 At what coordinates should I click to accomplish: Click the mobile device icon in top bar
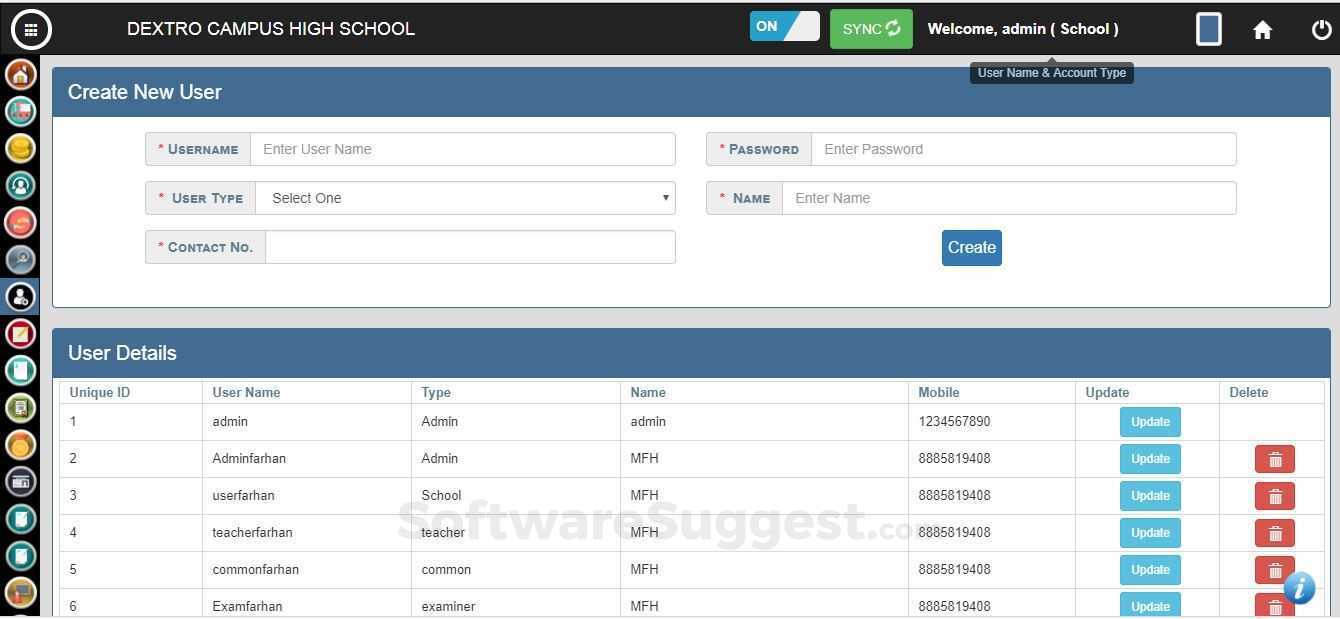(x=1208, y=29)
